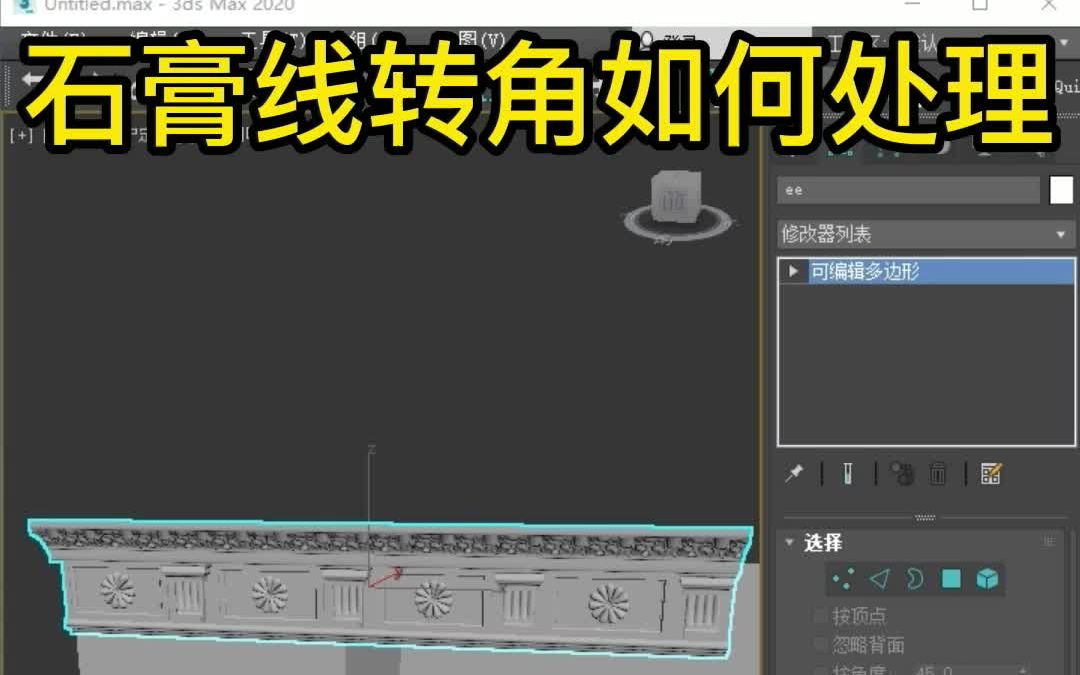Enable the 按角度 checkbox
This screenshot has height=675, width=1080.
coord(821,668)
